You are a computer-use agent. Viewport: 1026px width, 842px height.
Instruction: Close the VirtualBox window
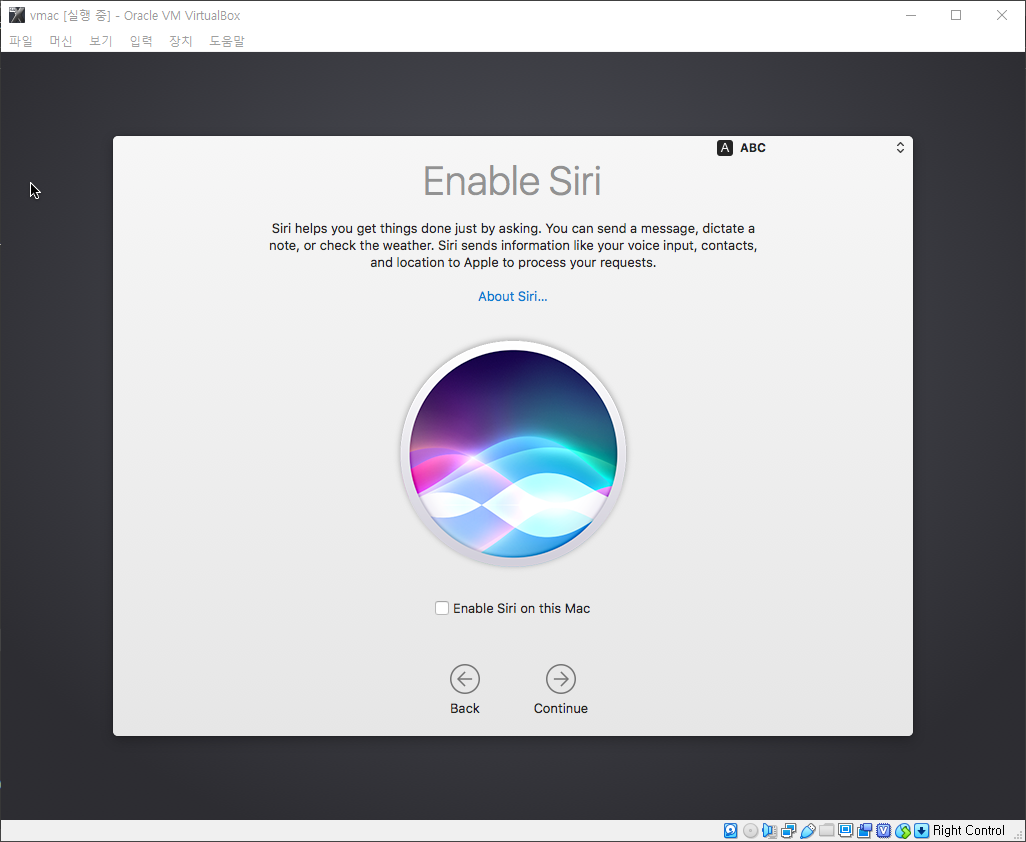point(1002,15)
